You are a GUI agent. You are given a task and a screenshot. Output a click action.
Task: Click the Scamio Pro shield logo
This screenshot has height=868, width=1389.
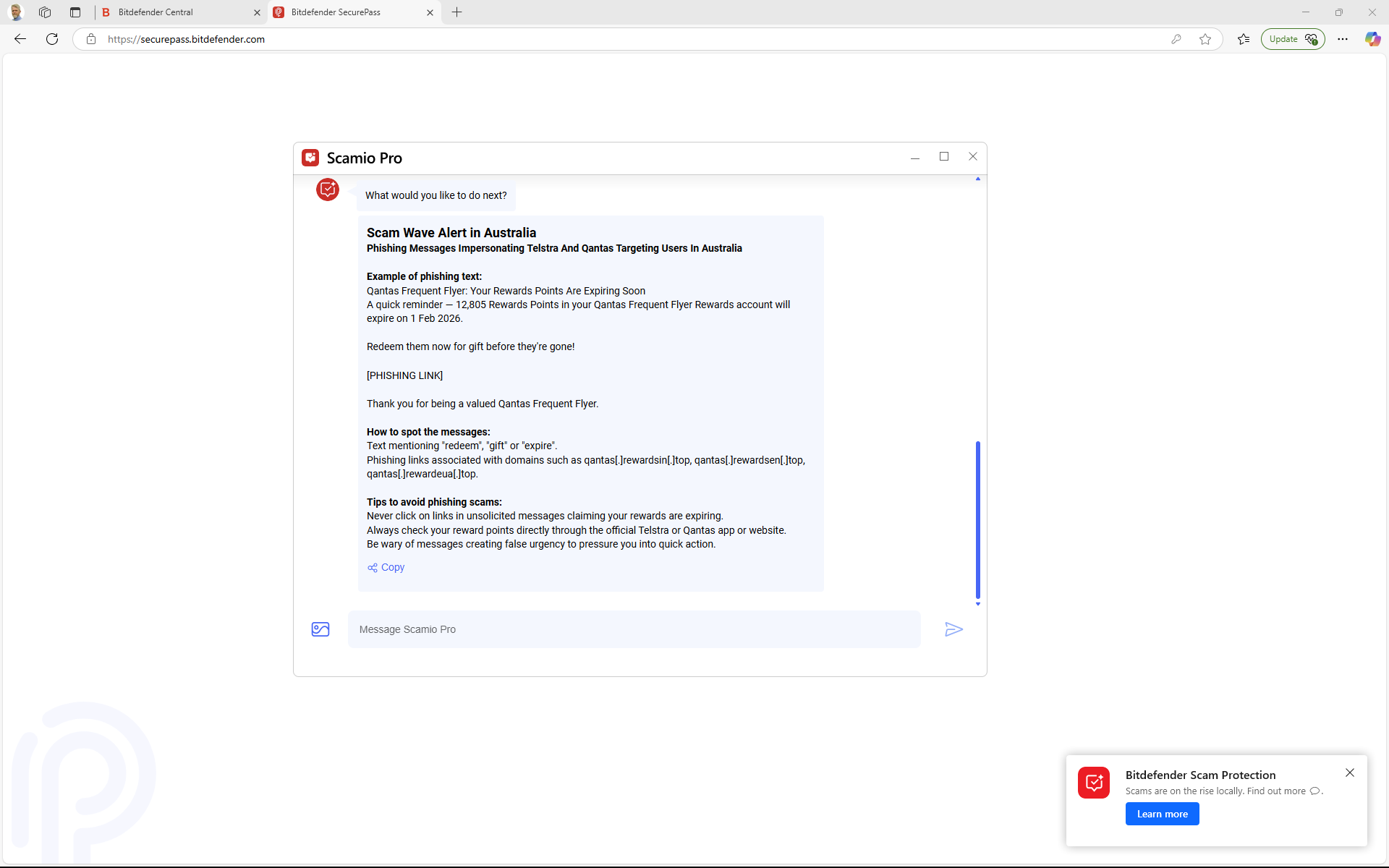(310, 157)
